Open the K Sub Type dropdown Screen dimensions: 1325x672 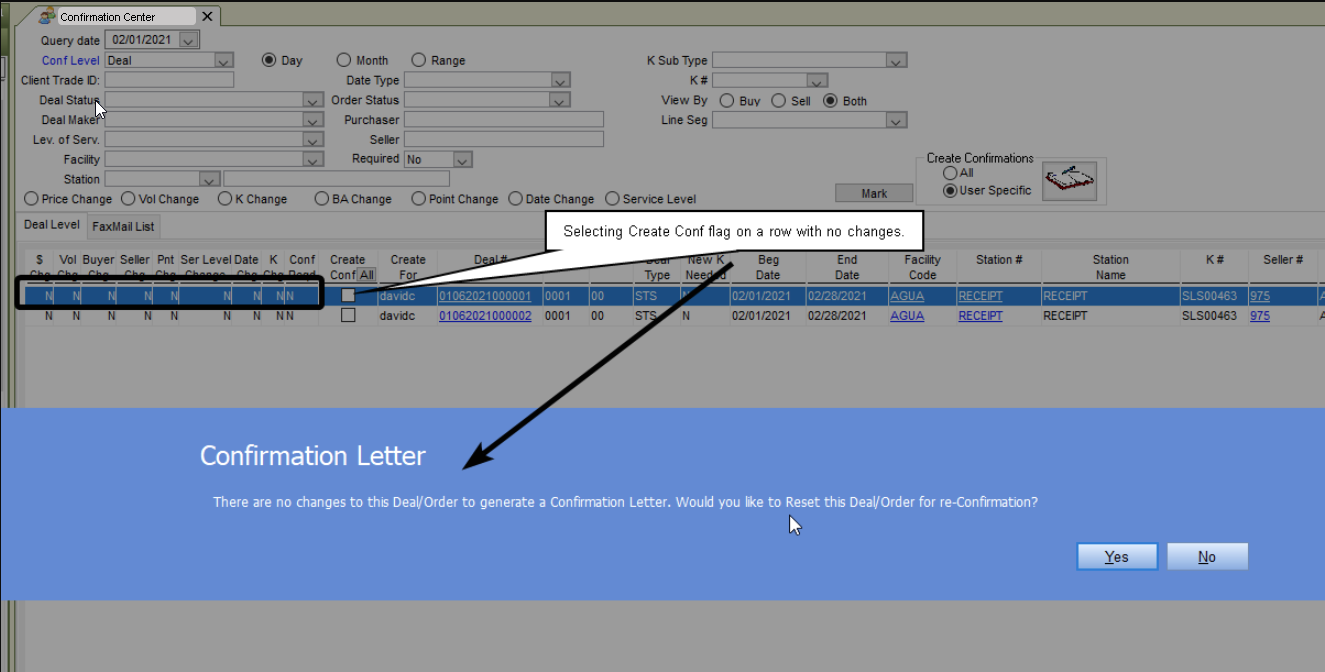[896, 61]
